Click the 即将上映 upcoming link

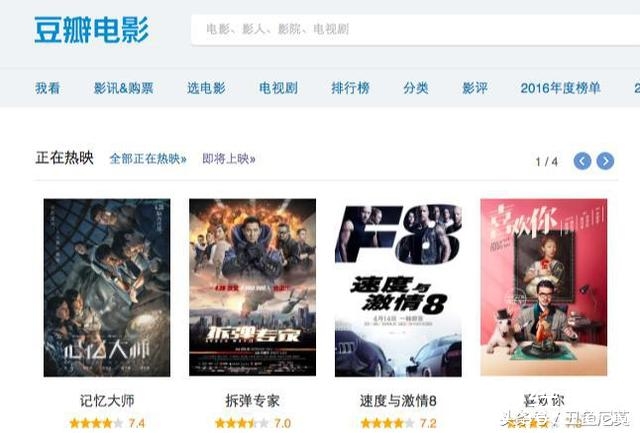click(x=229, y=159)
